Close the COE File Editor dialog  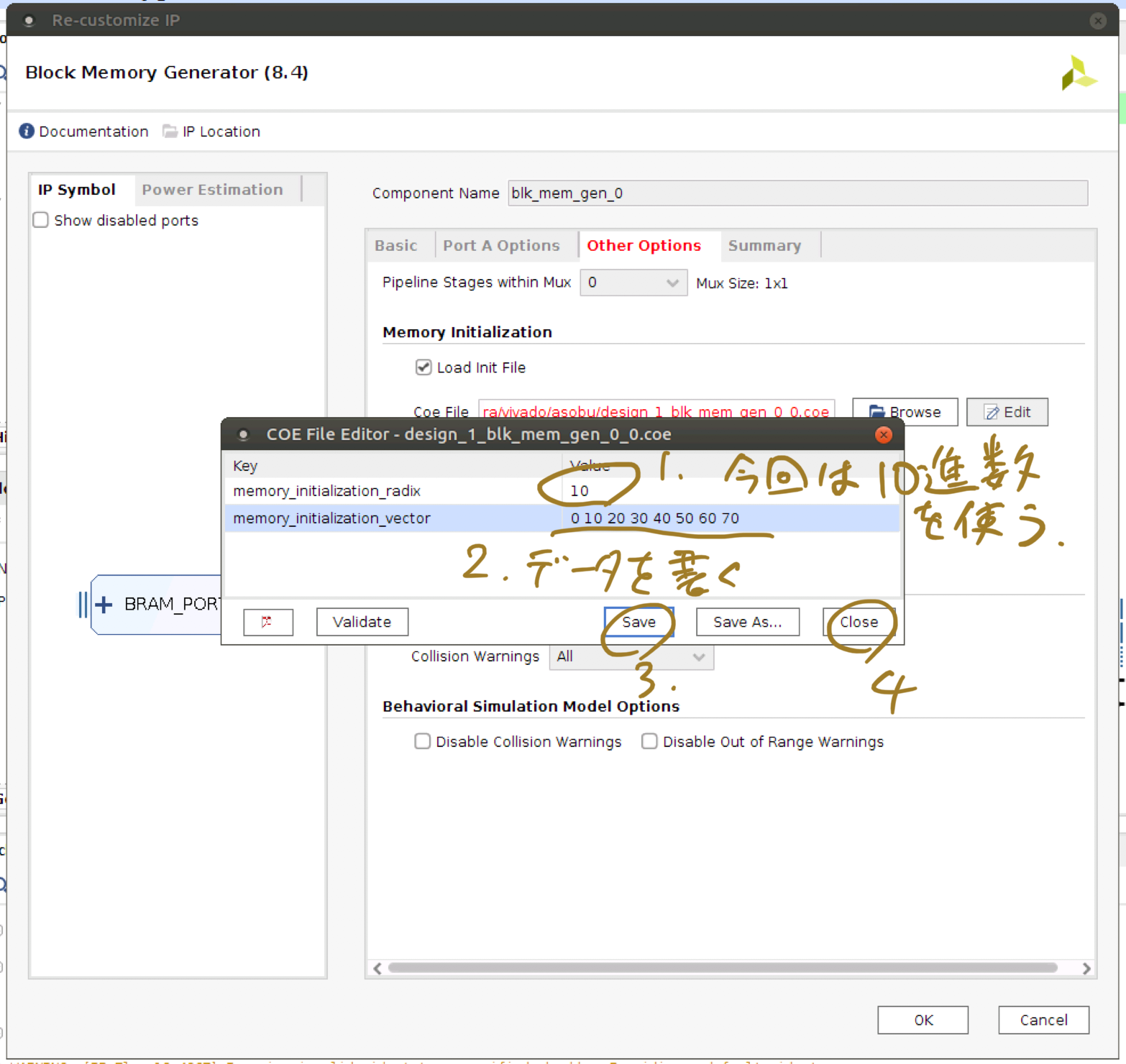coord(884,435)
